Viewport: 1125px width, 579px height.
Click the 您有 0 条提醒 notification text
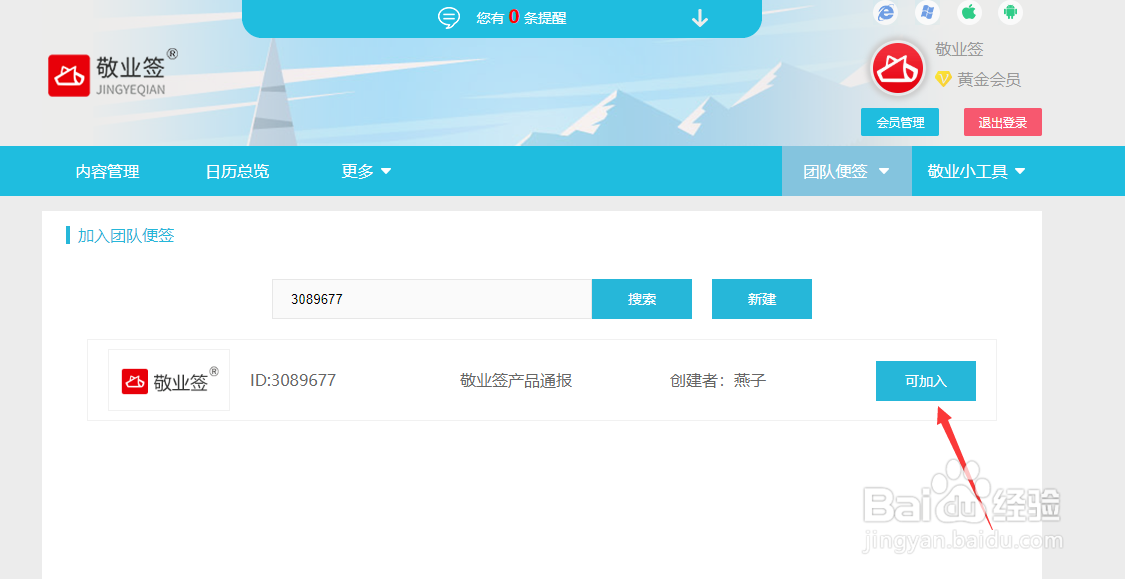(522, 18)
